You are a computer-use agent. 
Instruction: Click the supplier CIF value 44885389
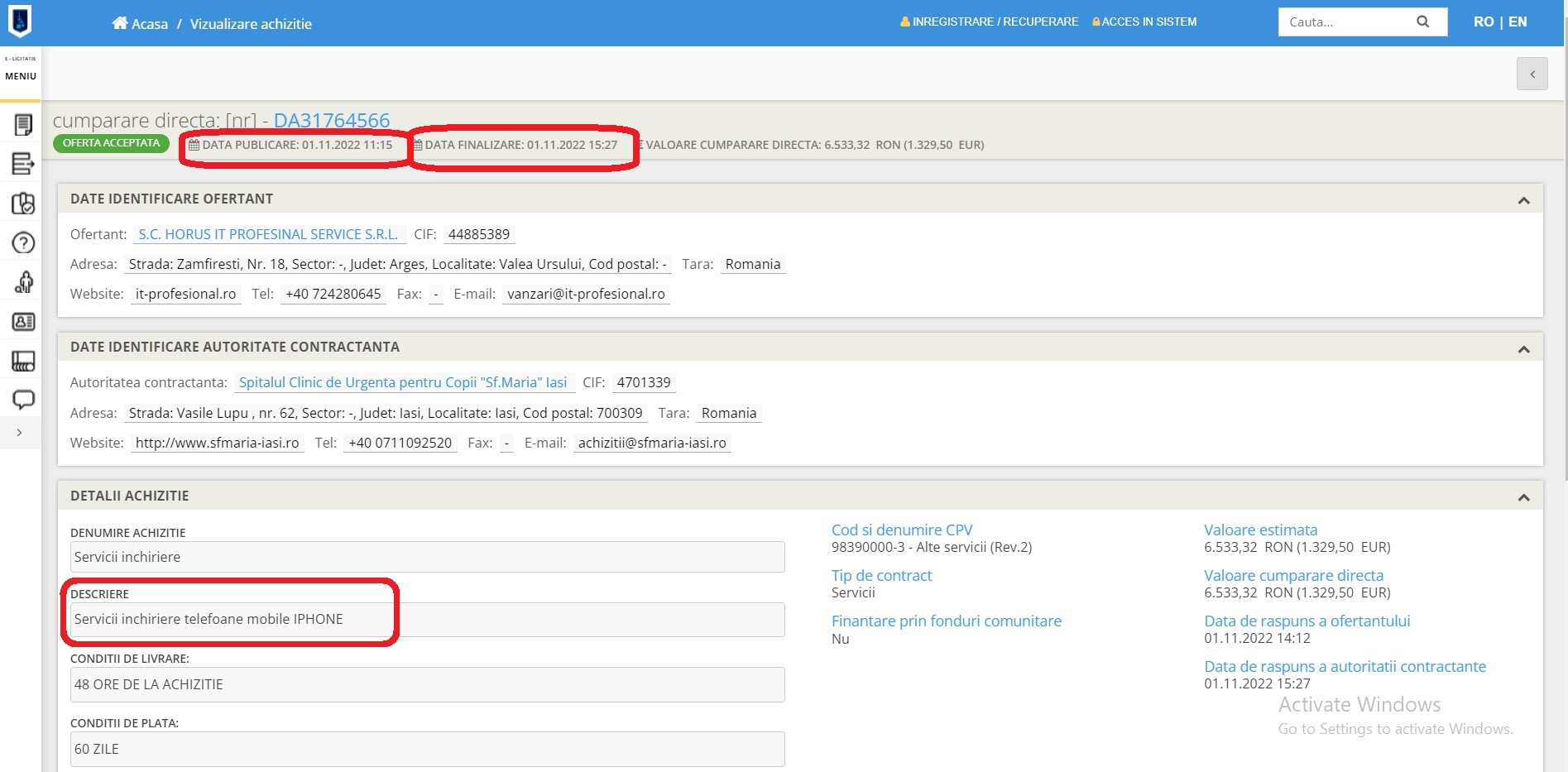pyautogui.click(x=479, y=234)
